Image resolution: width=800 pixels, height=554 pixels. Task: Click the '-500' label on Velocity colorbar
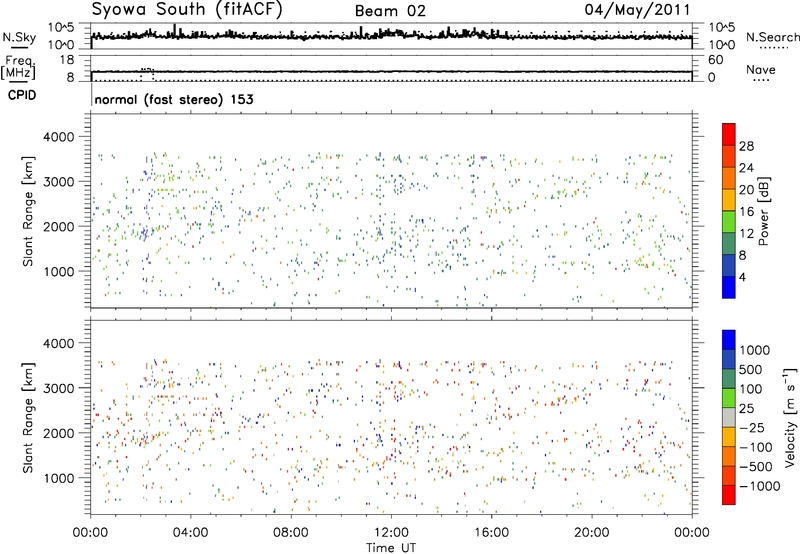(x=756, y=467)
